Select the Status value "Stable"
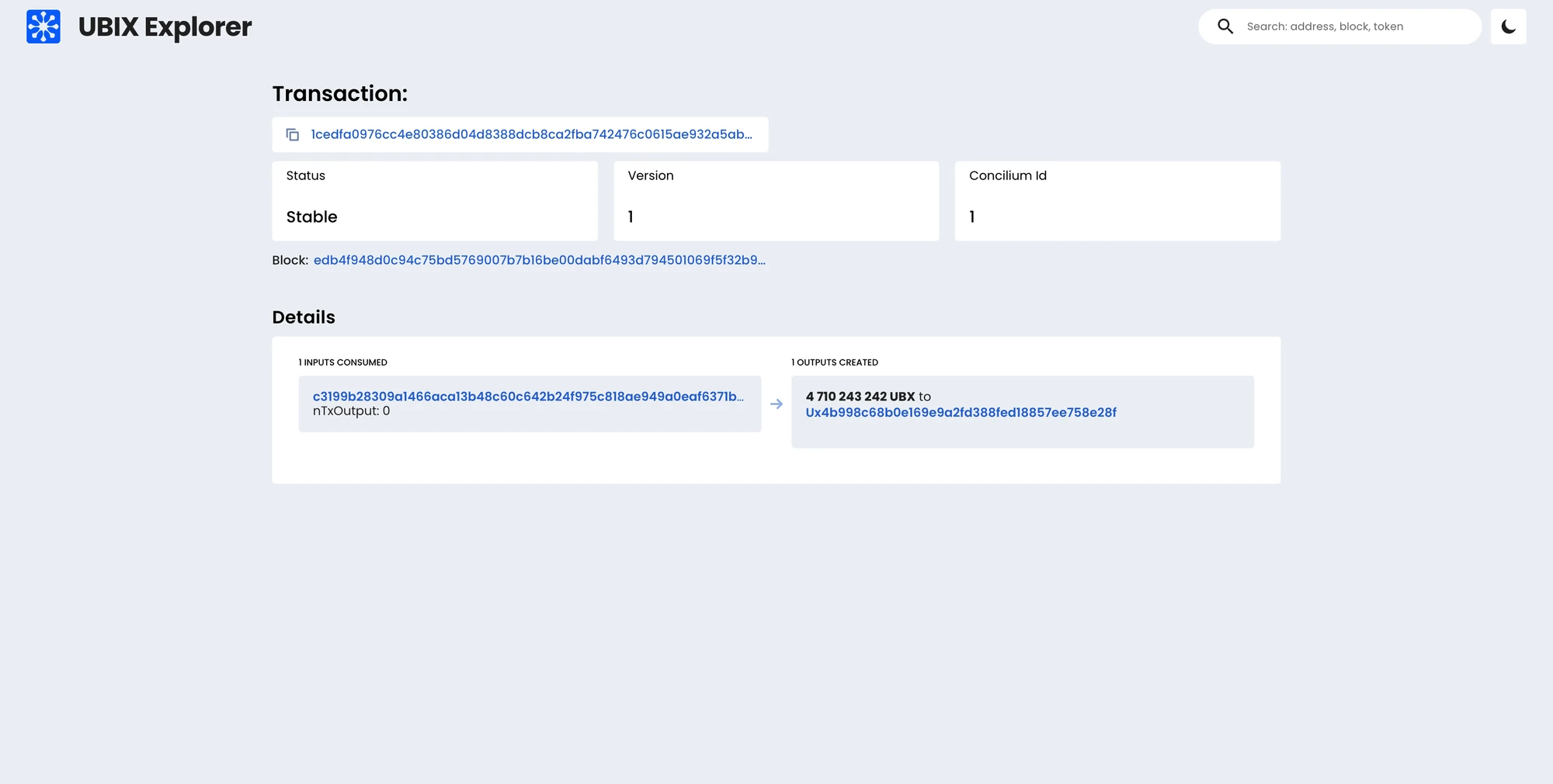Screen dimensions: 1553x784 click(x=312, y=217)
